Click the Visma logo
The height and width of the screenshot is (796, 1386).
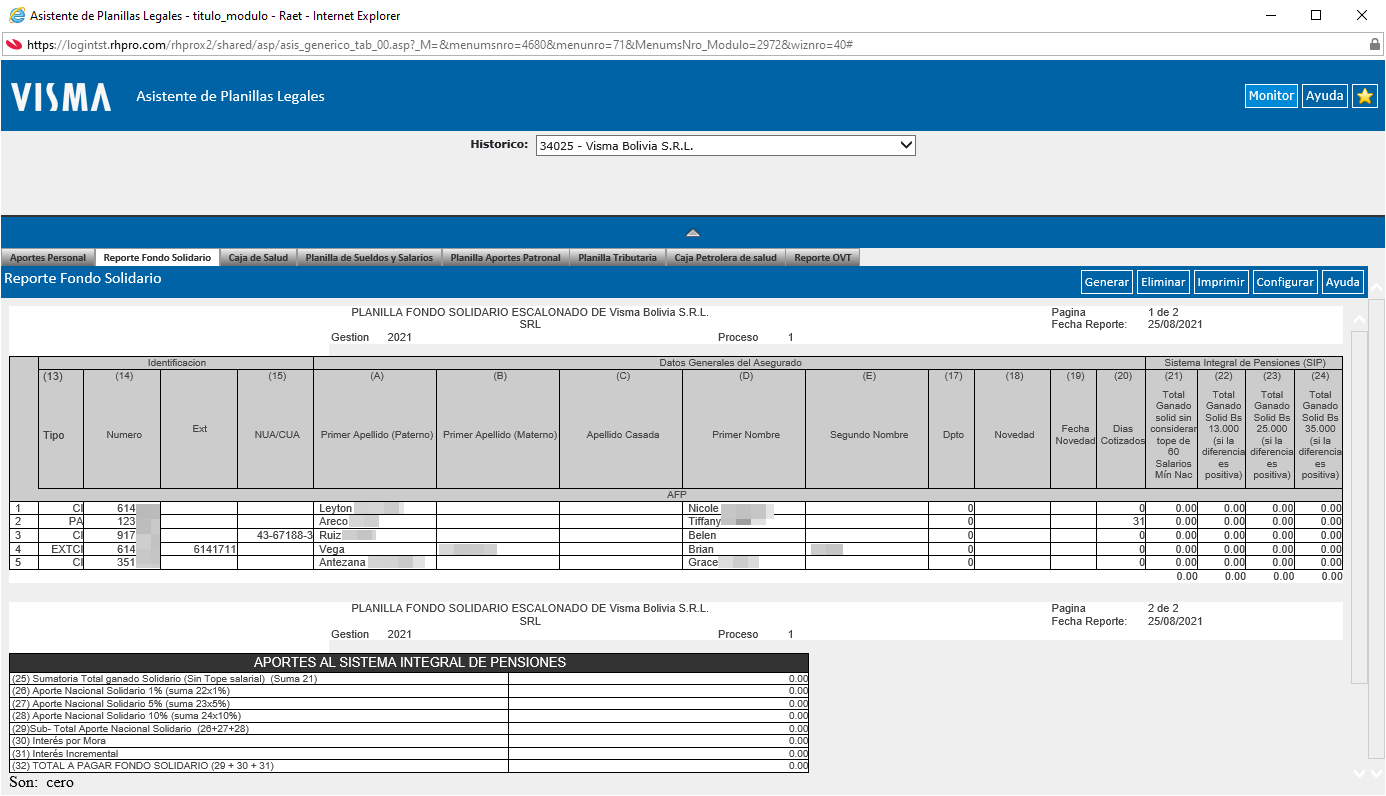61,97
